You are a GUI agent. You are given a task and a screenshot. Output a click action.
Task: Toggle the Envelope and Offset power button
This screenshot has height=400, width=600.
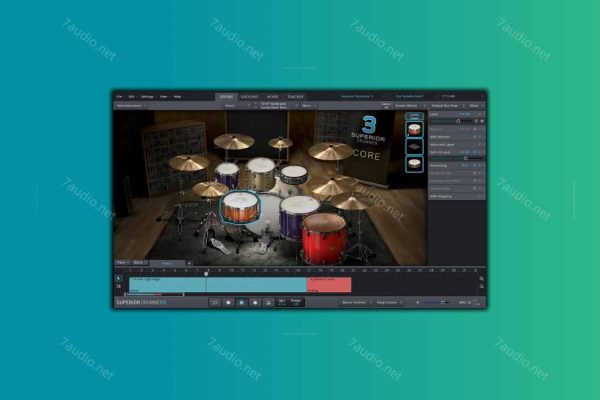pos(475,181)
